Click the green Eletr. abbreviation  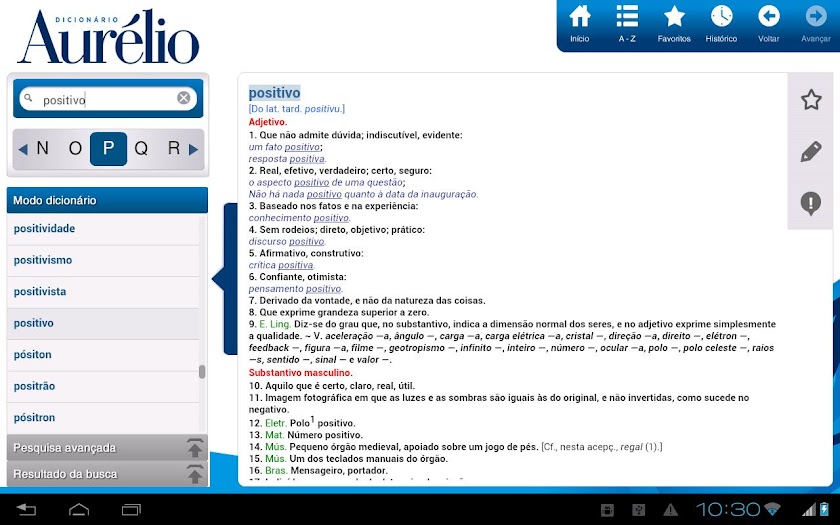(276, 423)
